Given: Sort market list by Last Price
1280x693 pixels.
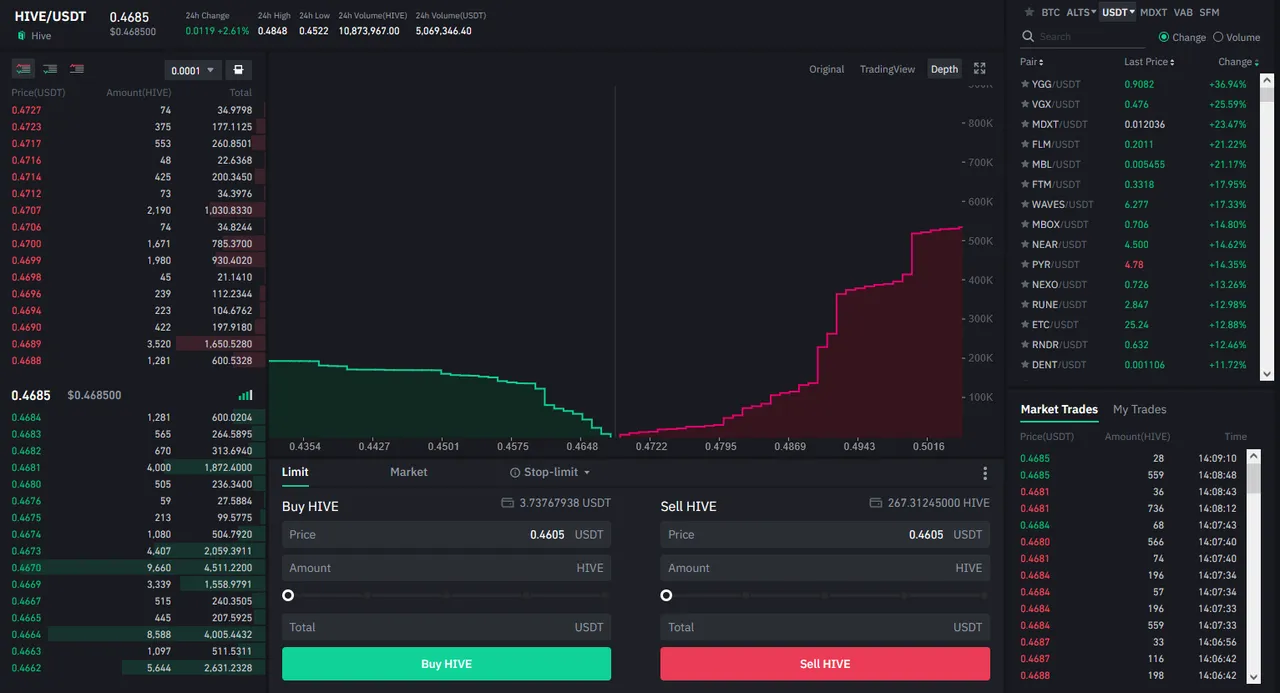Looking at the screenshot, I should tap(1149, 62).
